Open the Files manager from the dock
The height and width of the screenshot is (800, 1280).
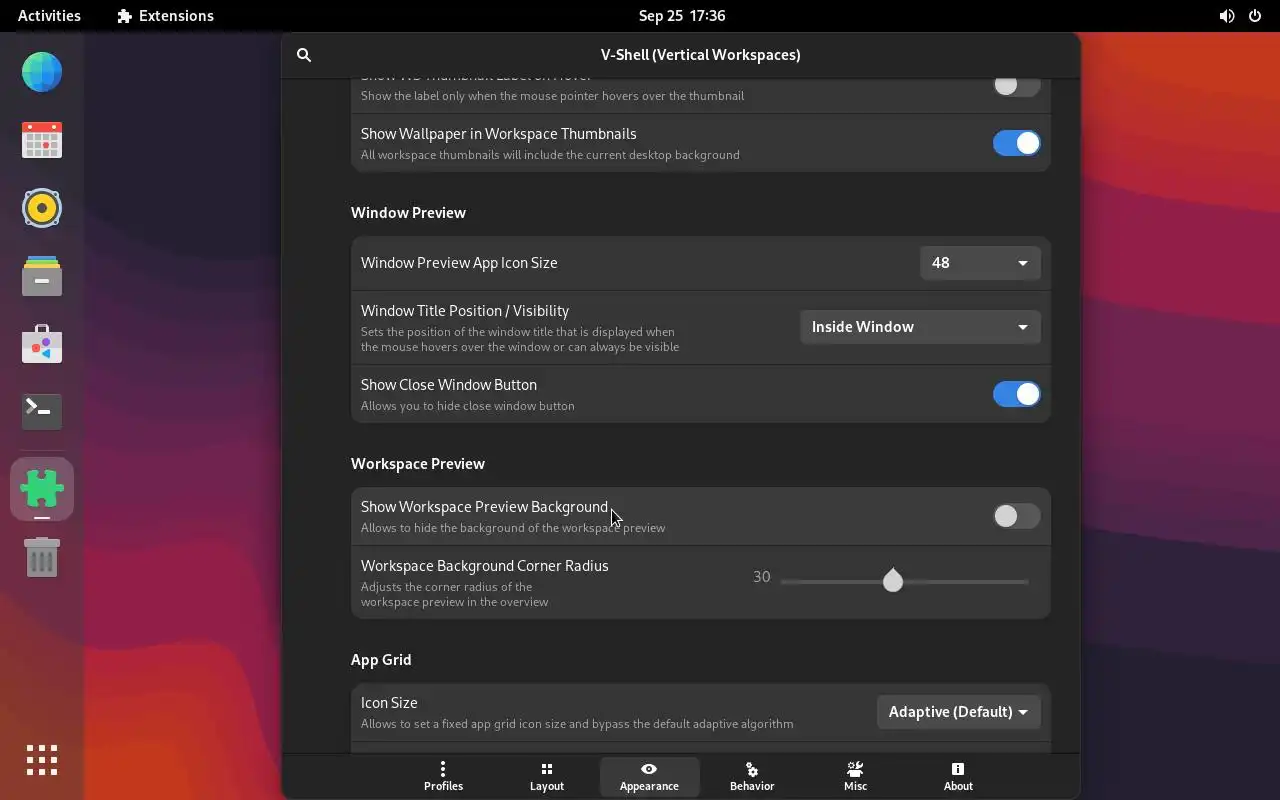coord(42,276)
